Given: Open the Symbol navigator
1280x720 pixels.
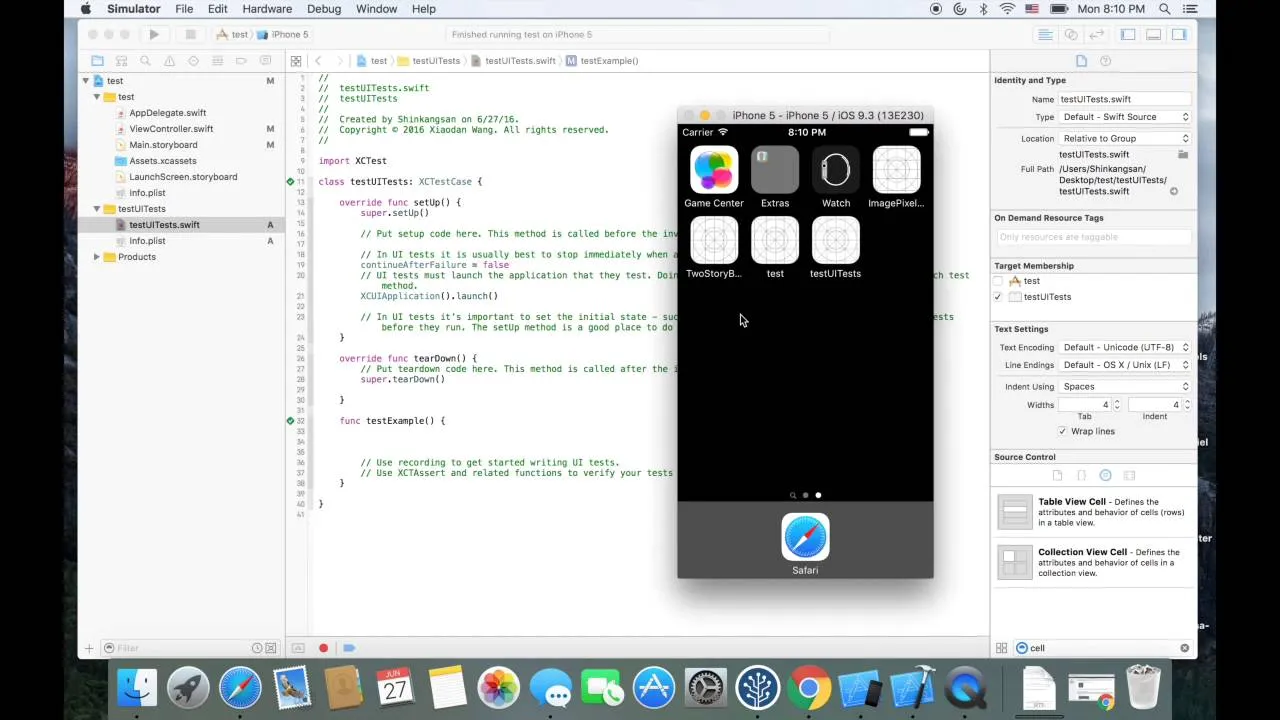Looking at the screenshot, I should [x=121, y=61].
